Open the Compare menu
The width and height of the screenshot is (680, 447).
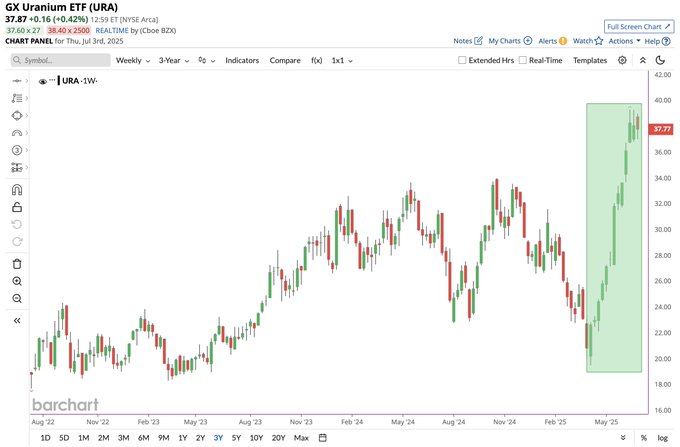pyautogui.click(x=285, y=60)
